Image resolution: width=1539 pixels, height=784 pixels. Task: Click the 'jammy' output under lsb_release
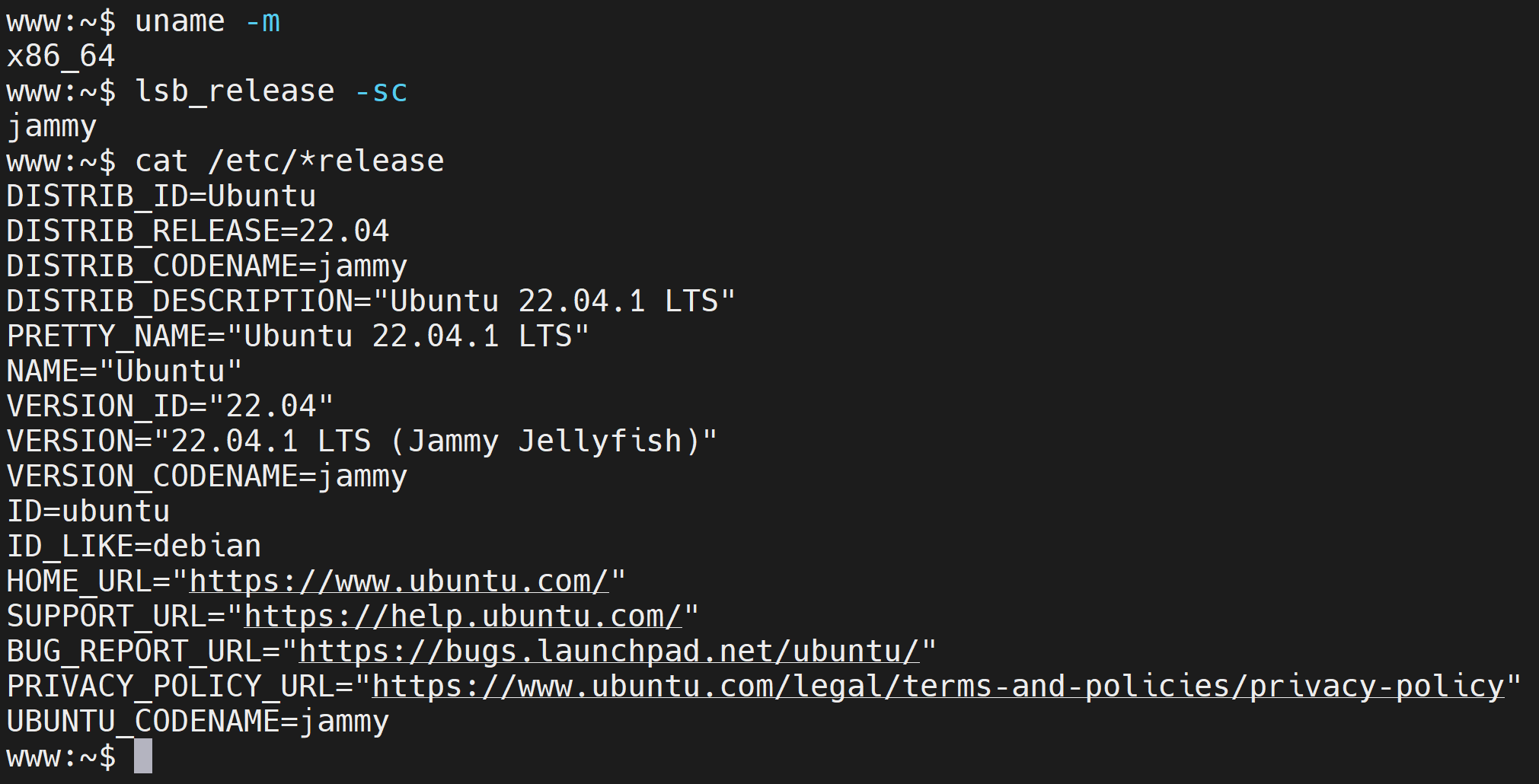tap(52, 126)
